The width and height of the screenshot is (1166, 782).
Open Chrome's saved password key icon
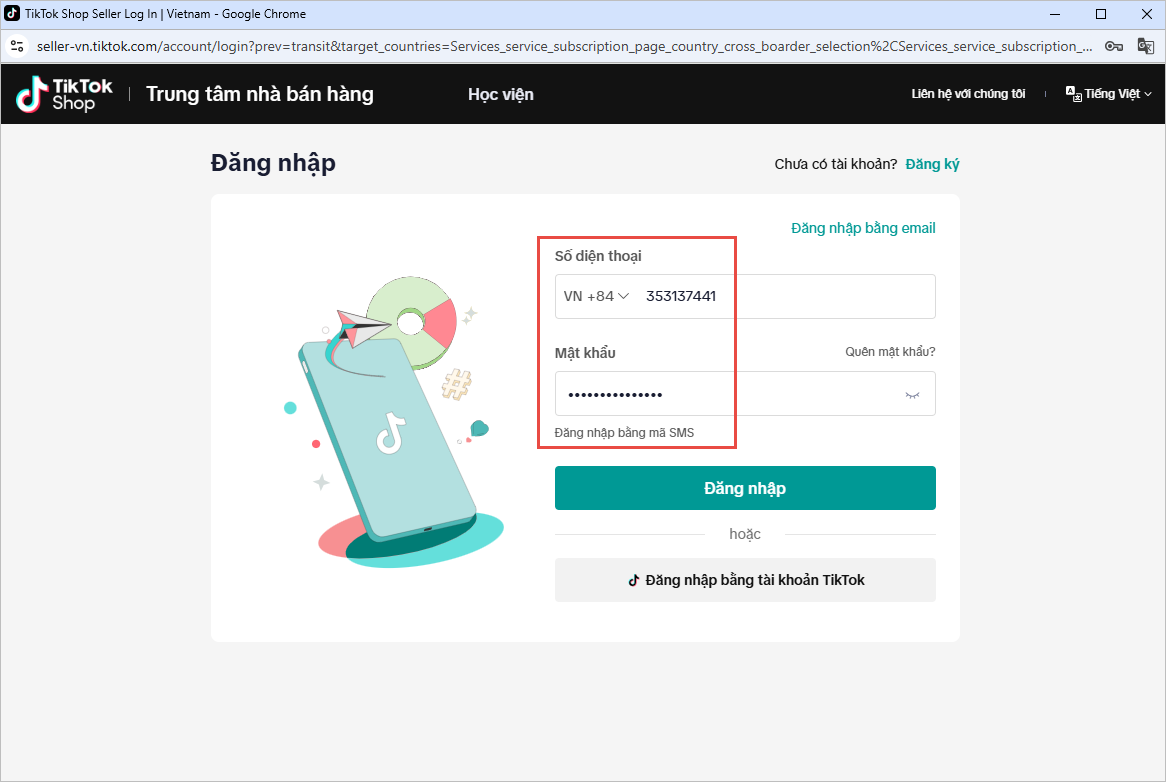pos(1113,46)
